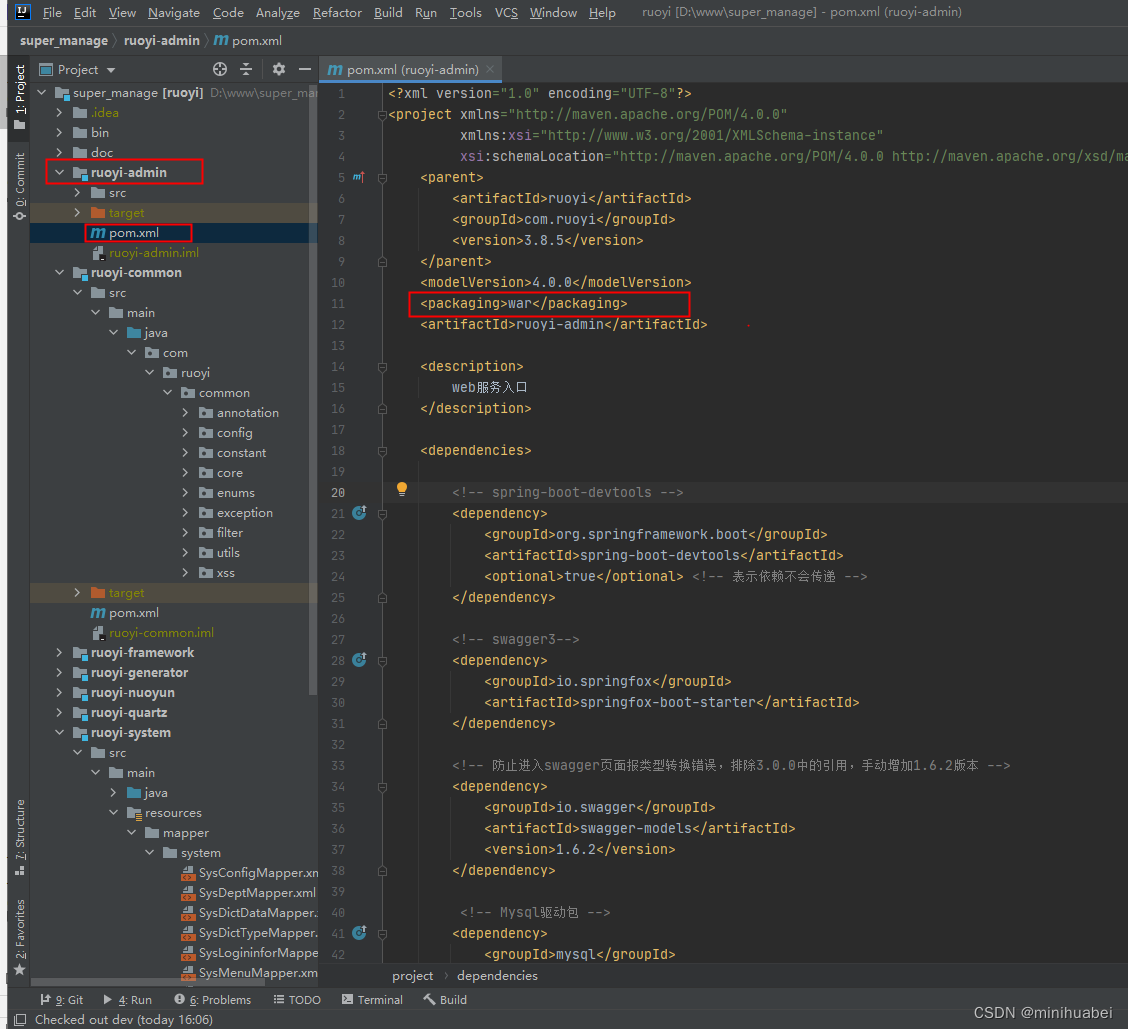Open the Project tool window sidebar tab
Screen dimensions: 1128x1029
click(x=19, y=96)
